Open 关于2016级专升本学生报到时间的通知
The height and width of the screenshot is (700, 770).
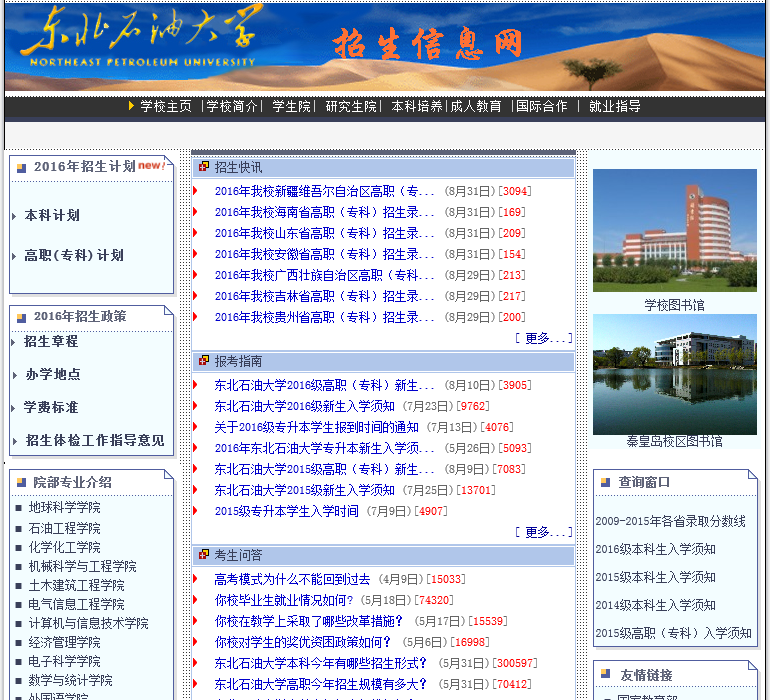click(317, 427)
